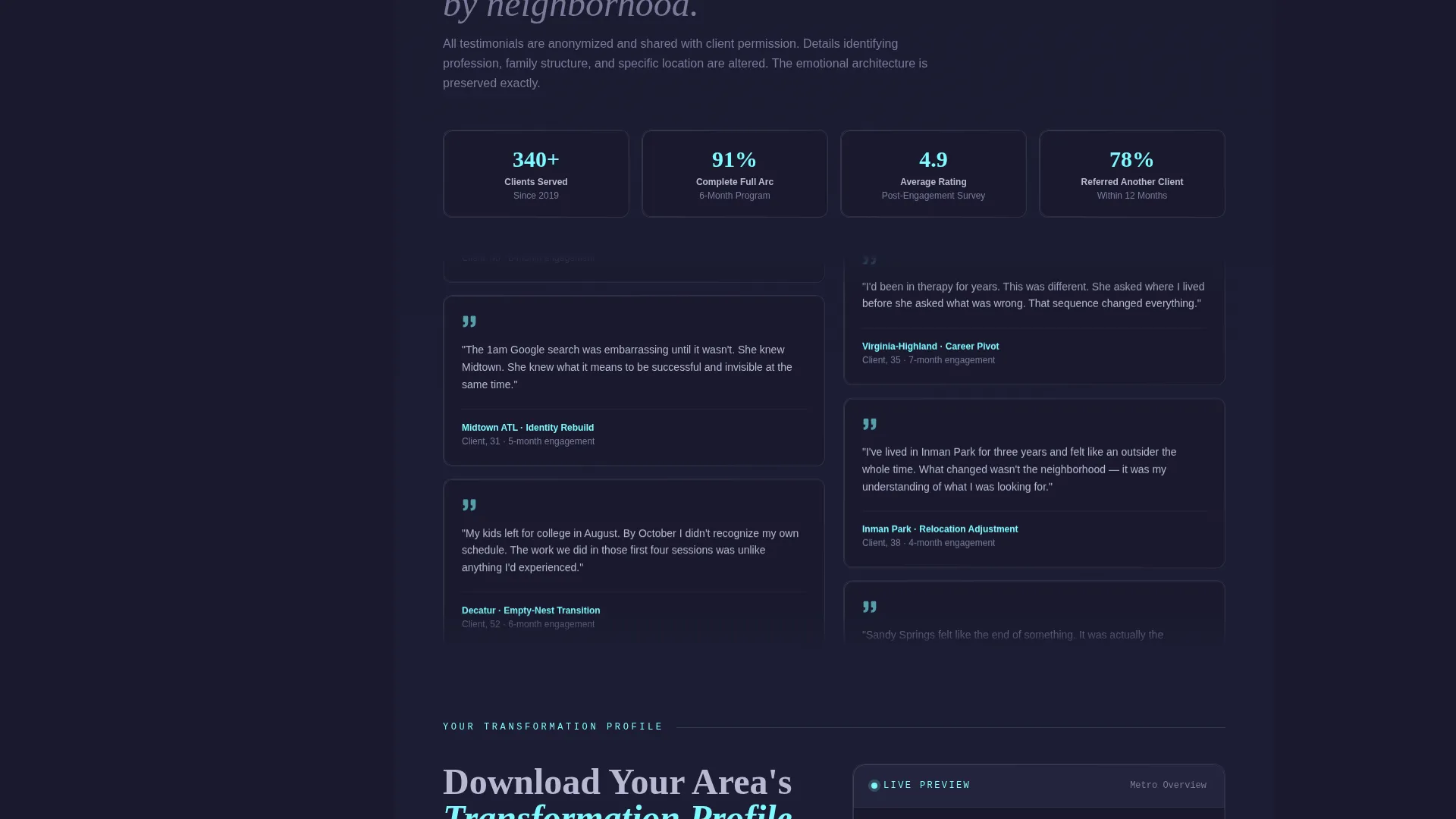
Task: Click 'YOUR TRANSFORMATION PROFILE' section label
Action: coord(553,726)
